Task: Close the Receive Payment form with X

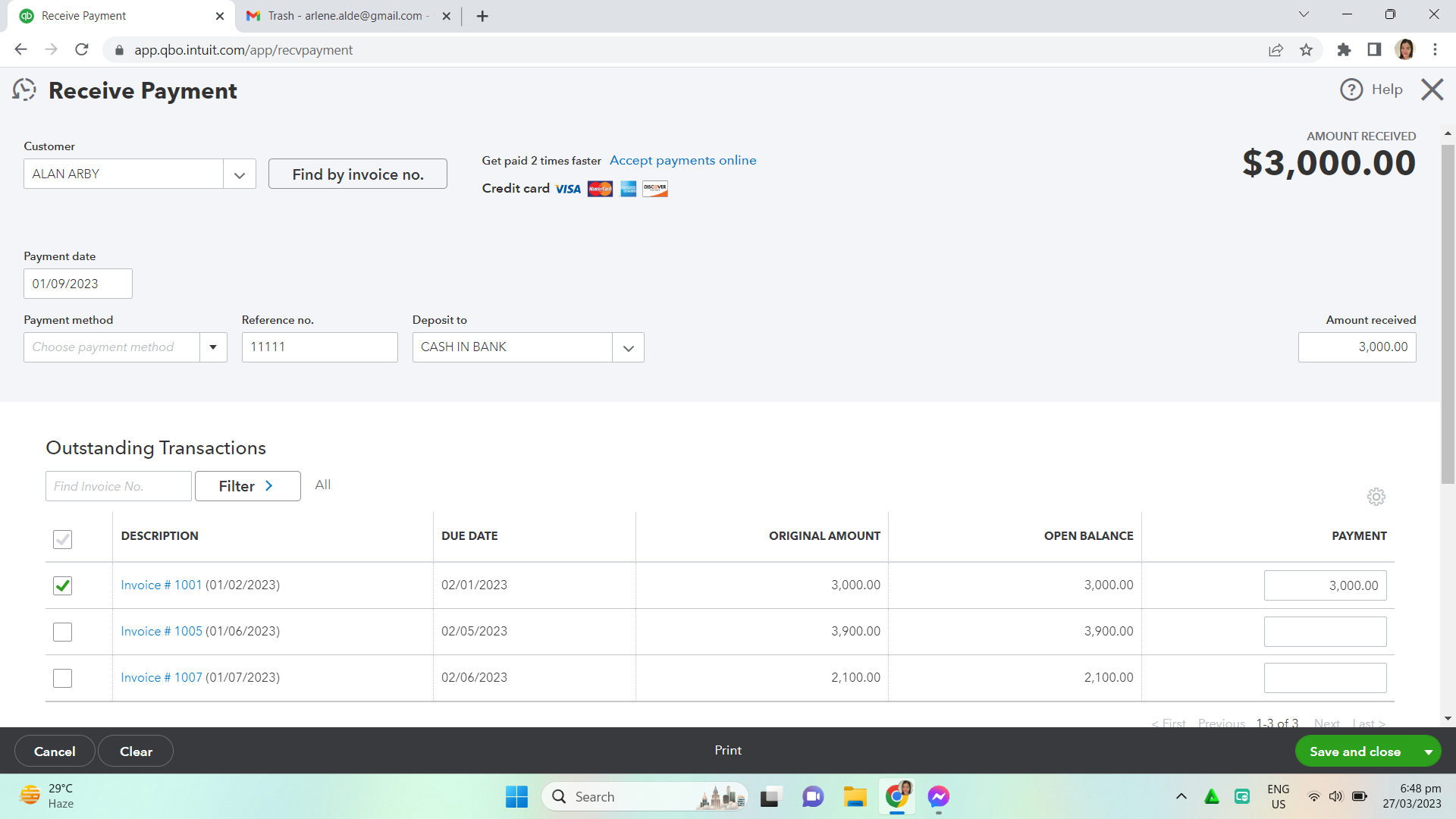Action: [x=1432, y=89]
